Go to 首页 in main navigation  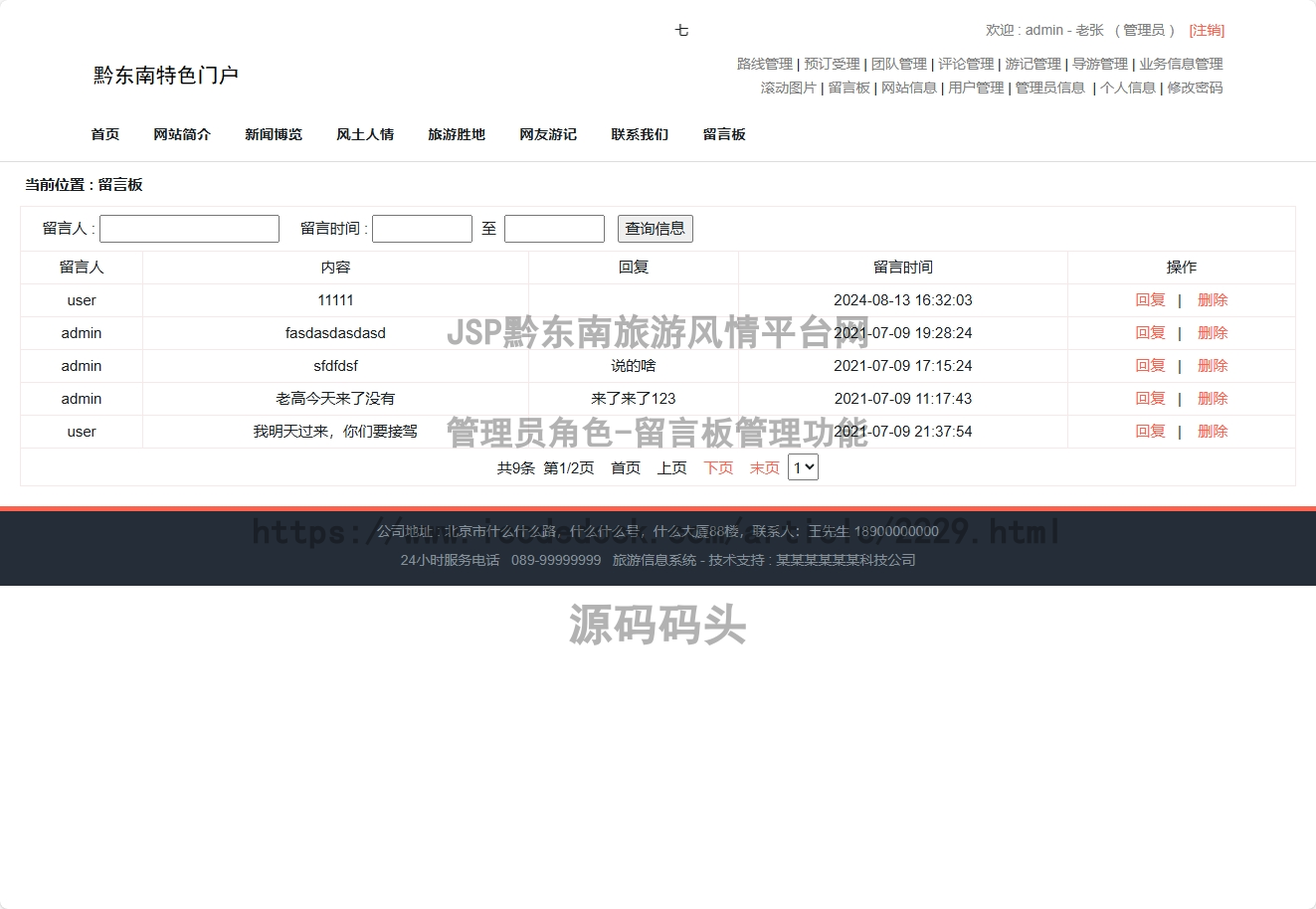pos(105,134)
